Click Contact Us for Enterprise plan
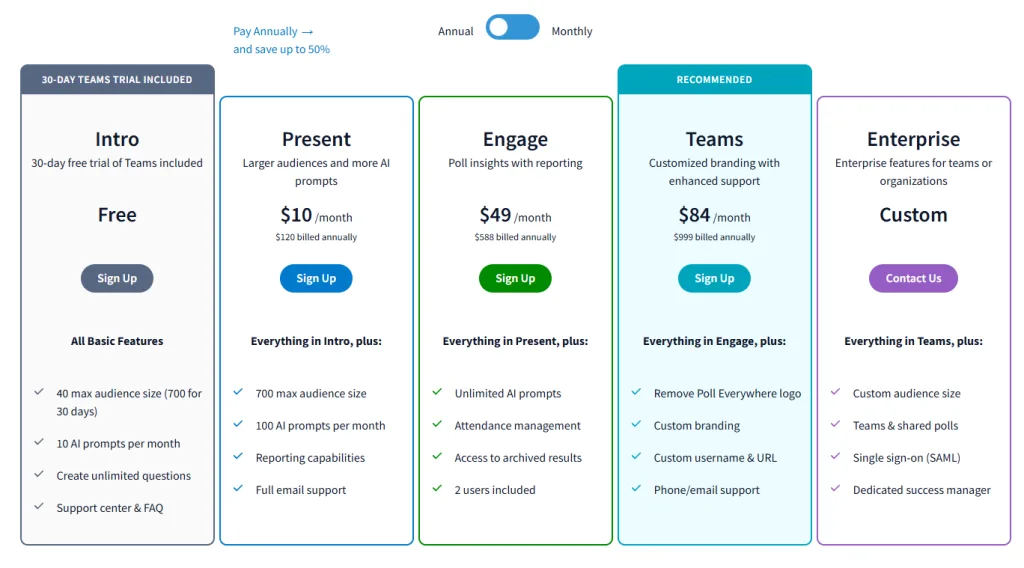This screenshot has height=568, width=1024. point(913,278)
